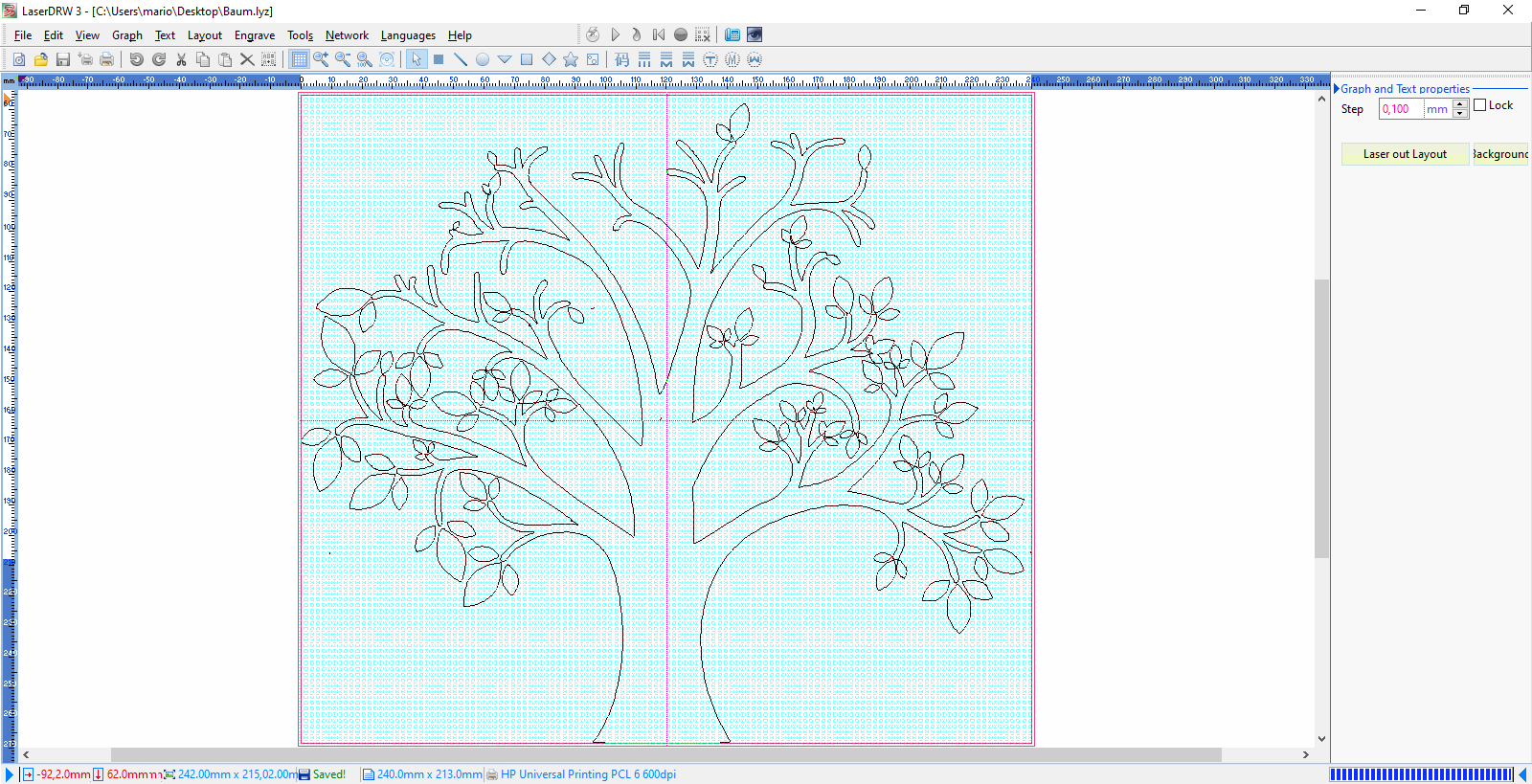Click the skip to start icon
Image resolution: width=1532 pixels, height=784 pixels.
[659, 34]
